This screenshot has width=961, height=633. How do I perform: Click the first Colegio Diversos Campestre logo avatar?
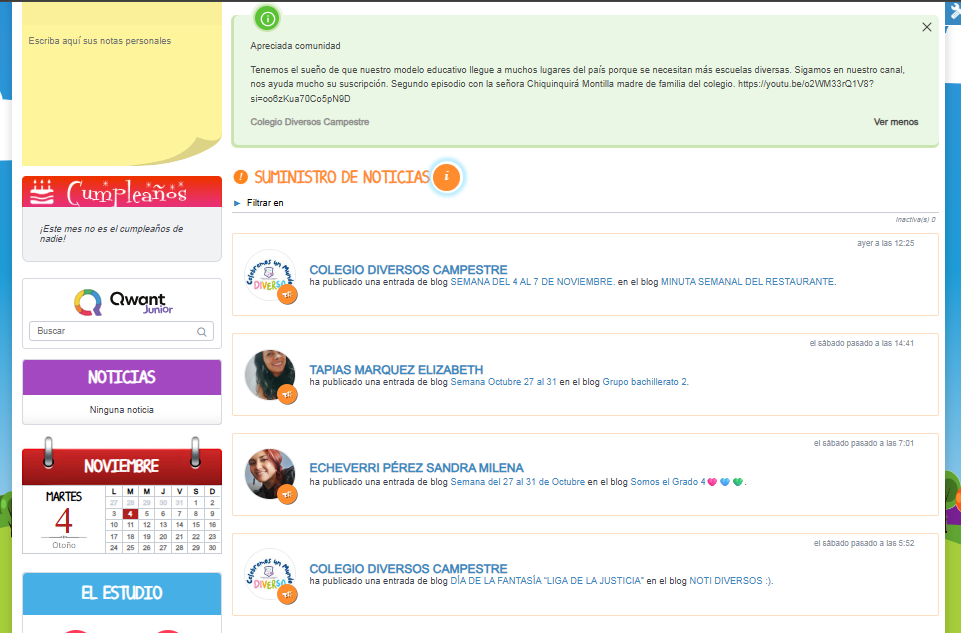(x=269, y=274)
